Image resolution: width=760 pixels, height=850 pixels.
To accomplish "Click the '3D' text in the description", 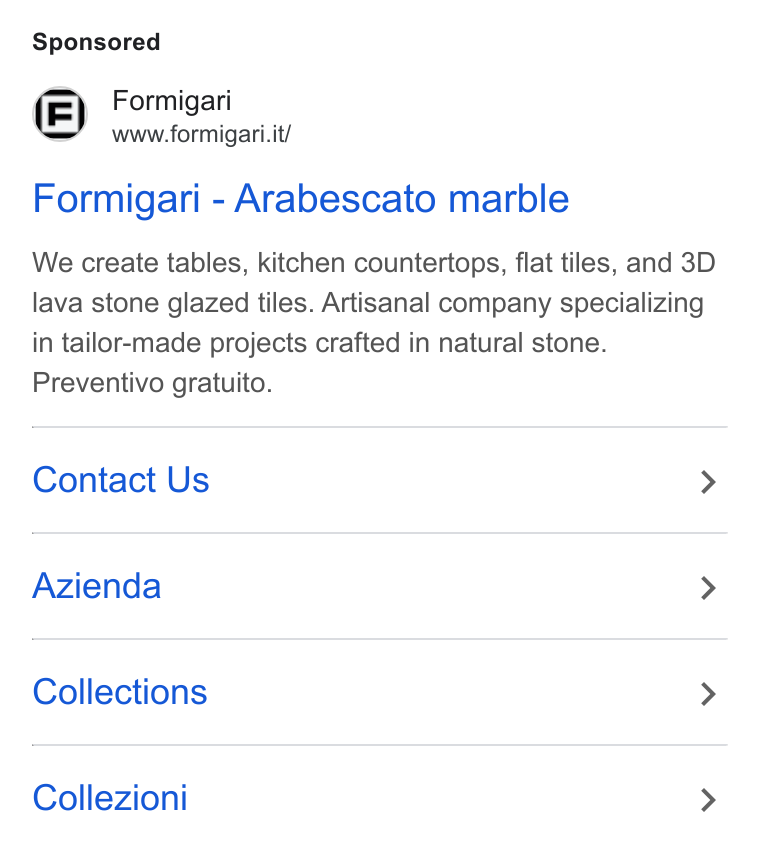I will [x=698, y=263].
